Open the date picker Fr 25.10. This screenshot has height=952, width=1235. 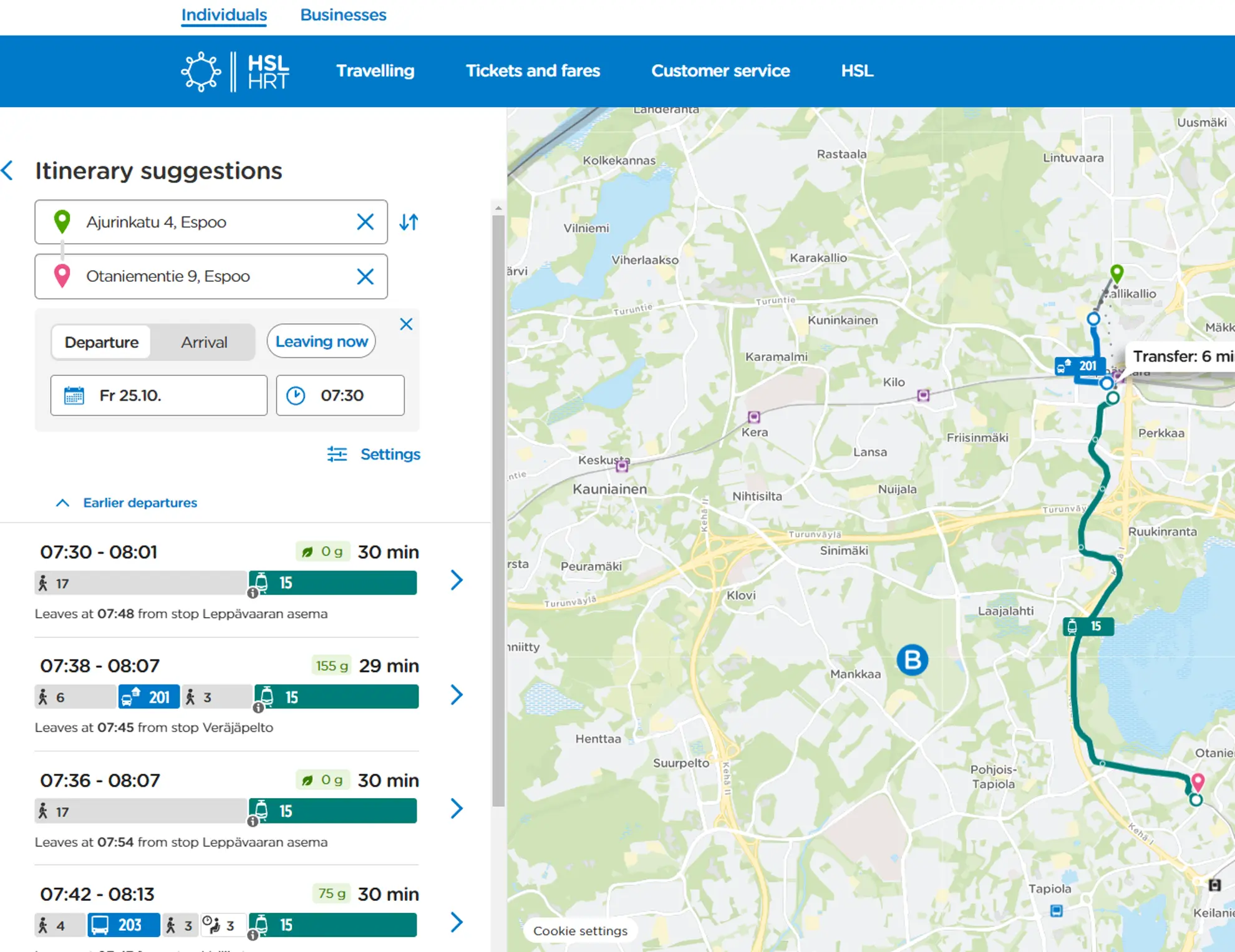click(x=158, y=395)
